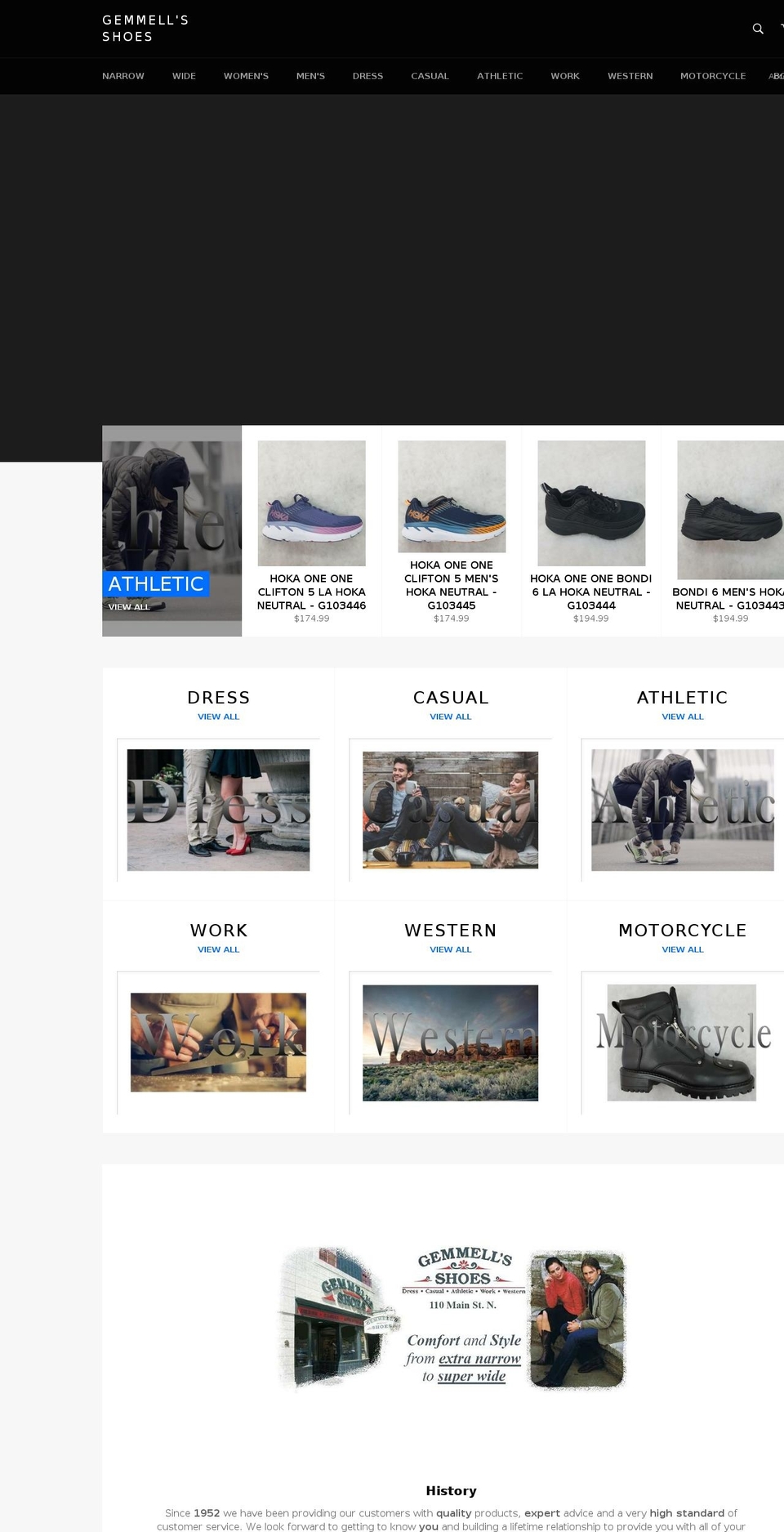Click the Motorcycle category heading
The height and width of the screenshot is (1532, 784).
(683, 931)
